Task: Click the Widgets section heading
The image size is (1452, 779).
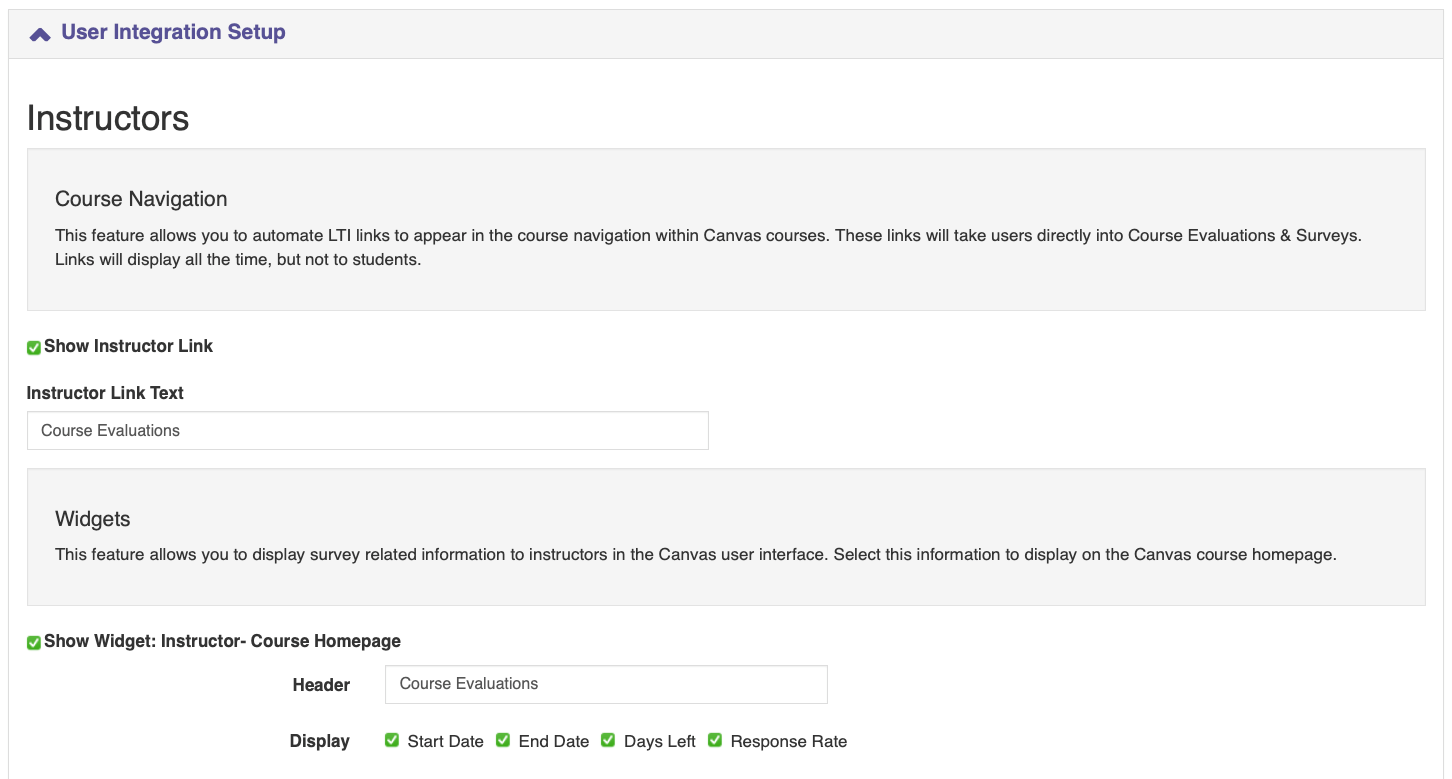Action: [x=92, y=519]
